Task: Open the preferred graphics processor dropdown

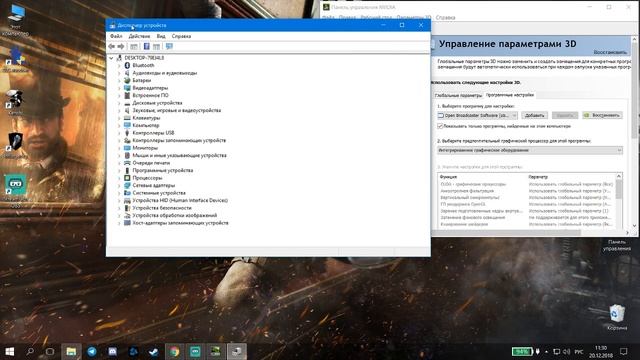Action: 530,150
